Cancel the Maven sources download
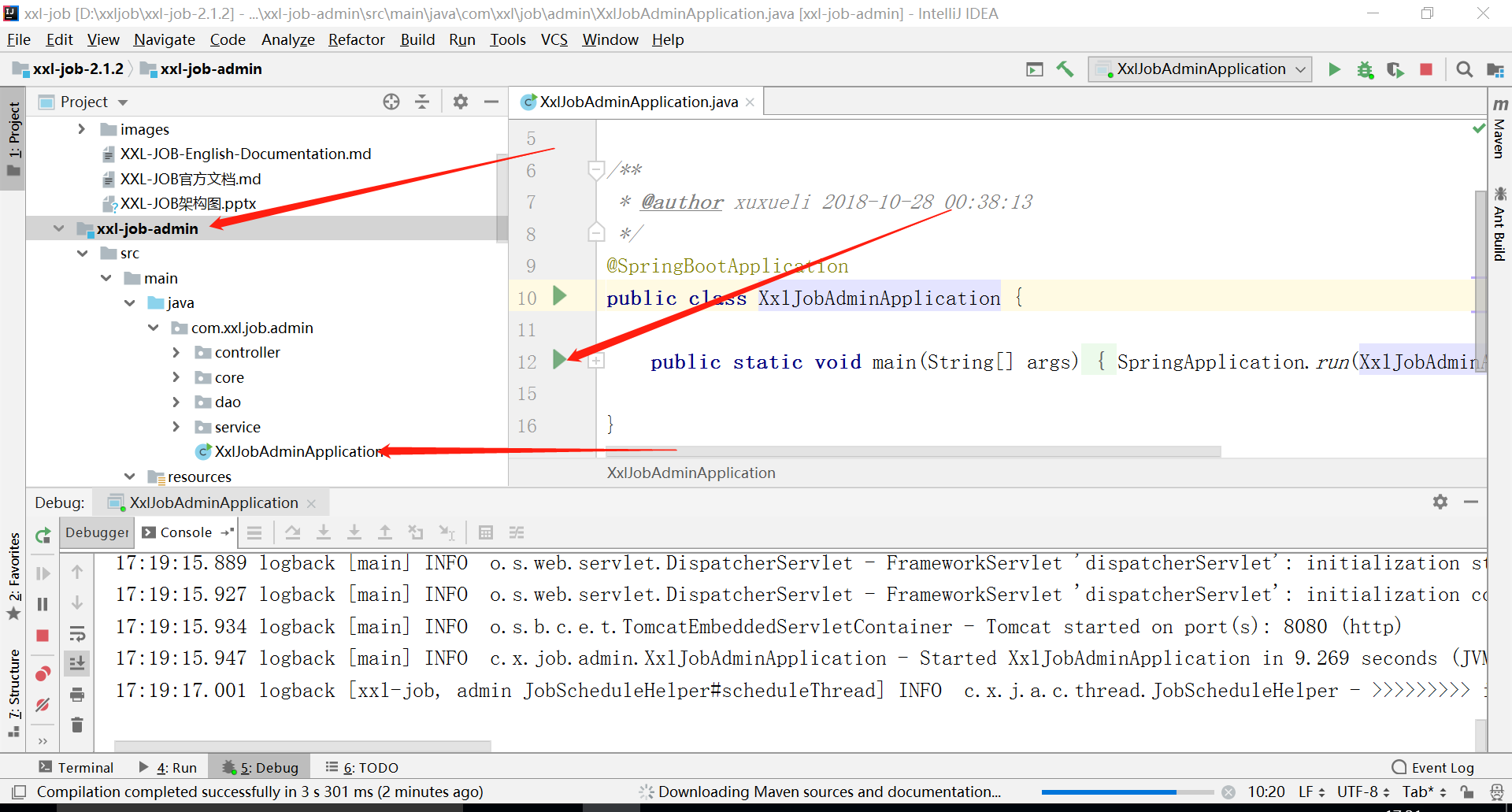 pyautogui.click(x=1228, y=792)
